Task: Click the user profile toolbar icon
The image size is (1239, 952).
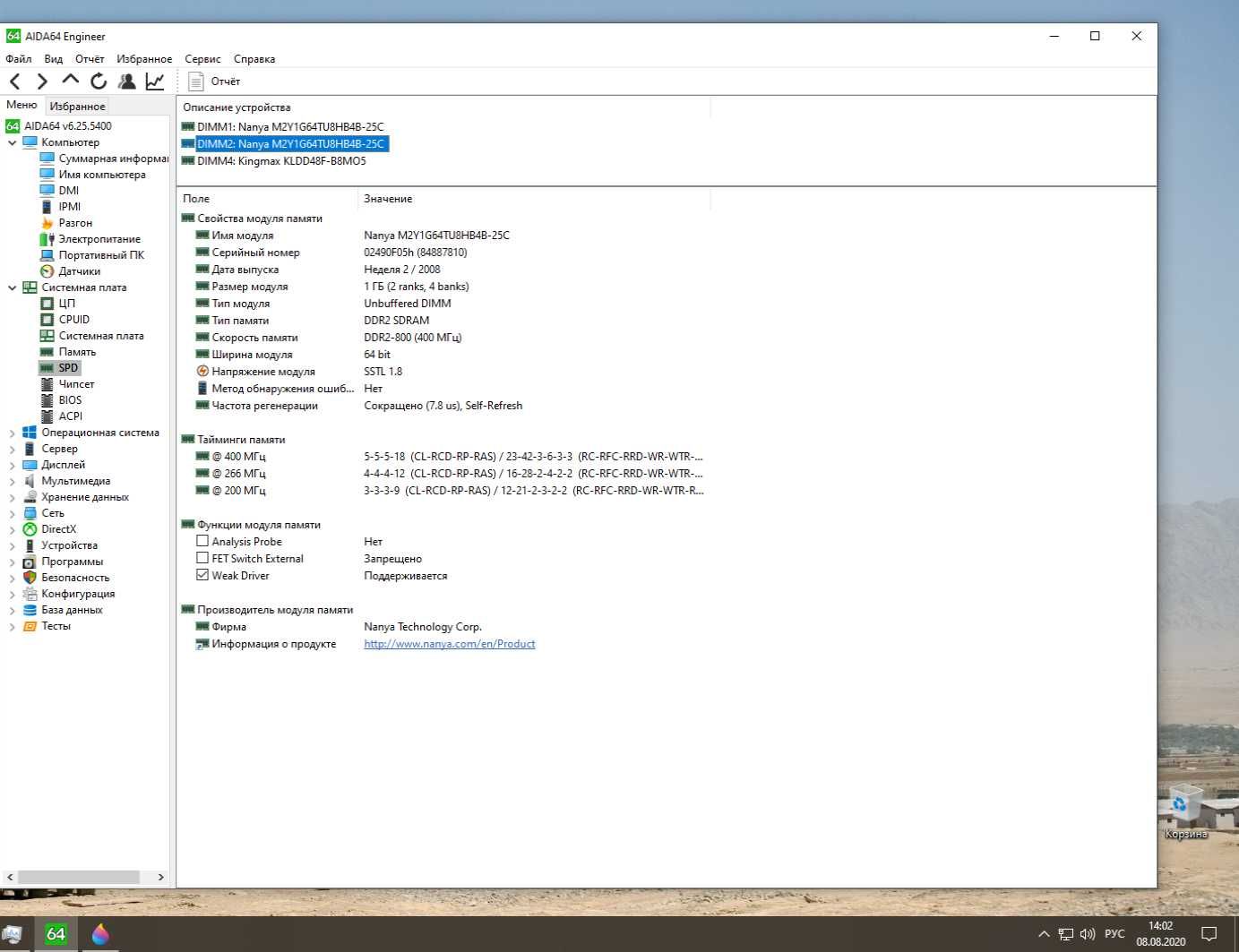Action: click(x=127, y=81)
